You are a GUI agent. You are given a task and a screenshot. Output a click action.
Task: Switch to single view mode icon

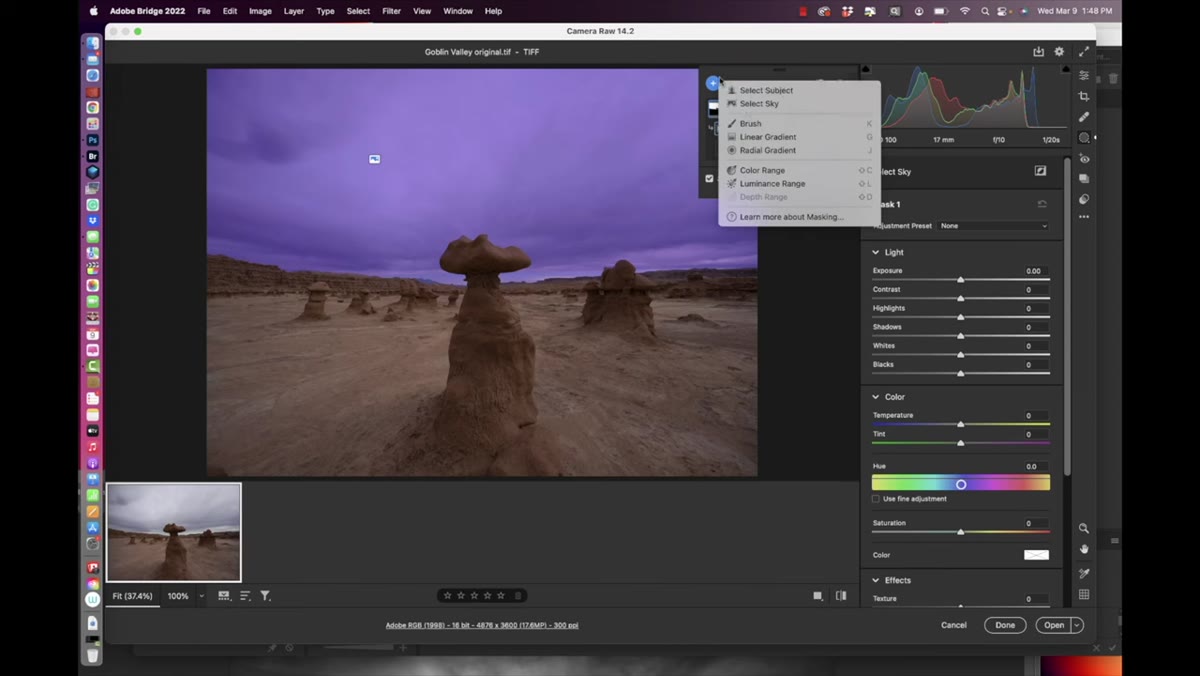pos(818,596)
